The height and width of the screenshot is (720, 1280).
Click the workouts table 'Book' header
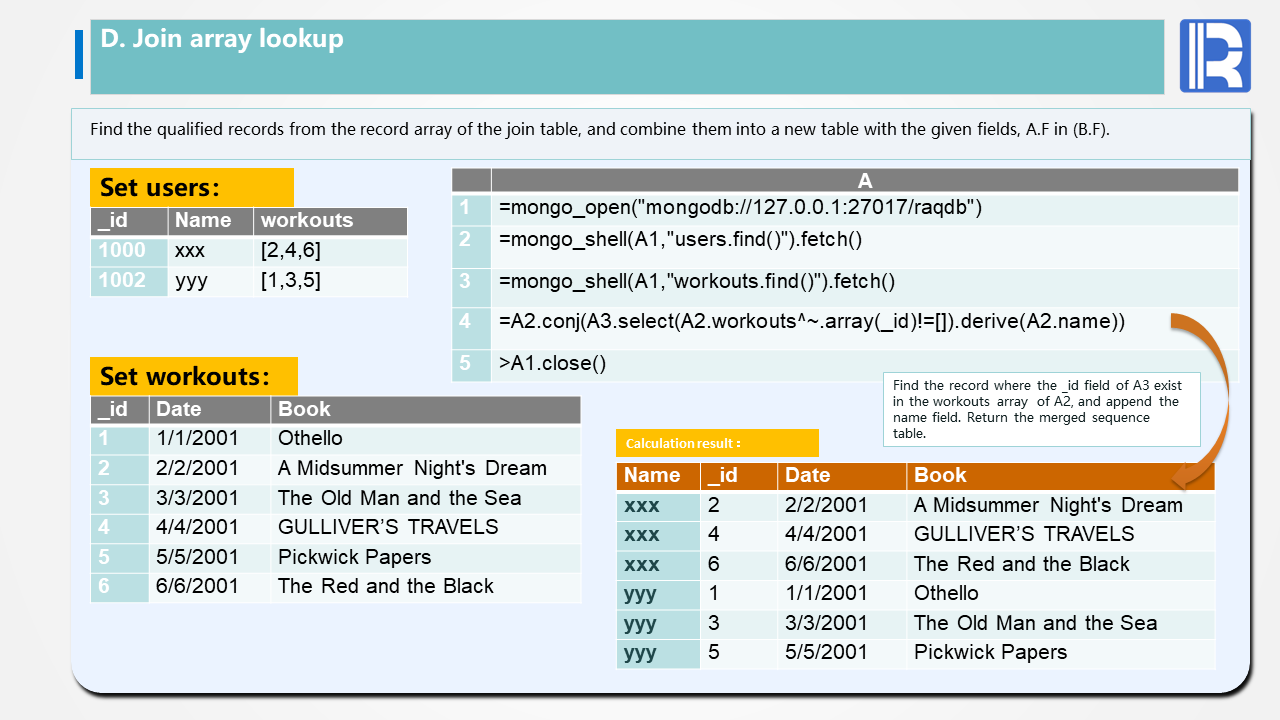tap(425, 409)
